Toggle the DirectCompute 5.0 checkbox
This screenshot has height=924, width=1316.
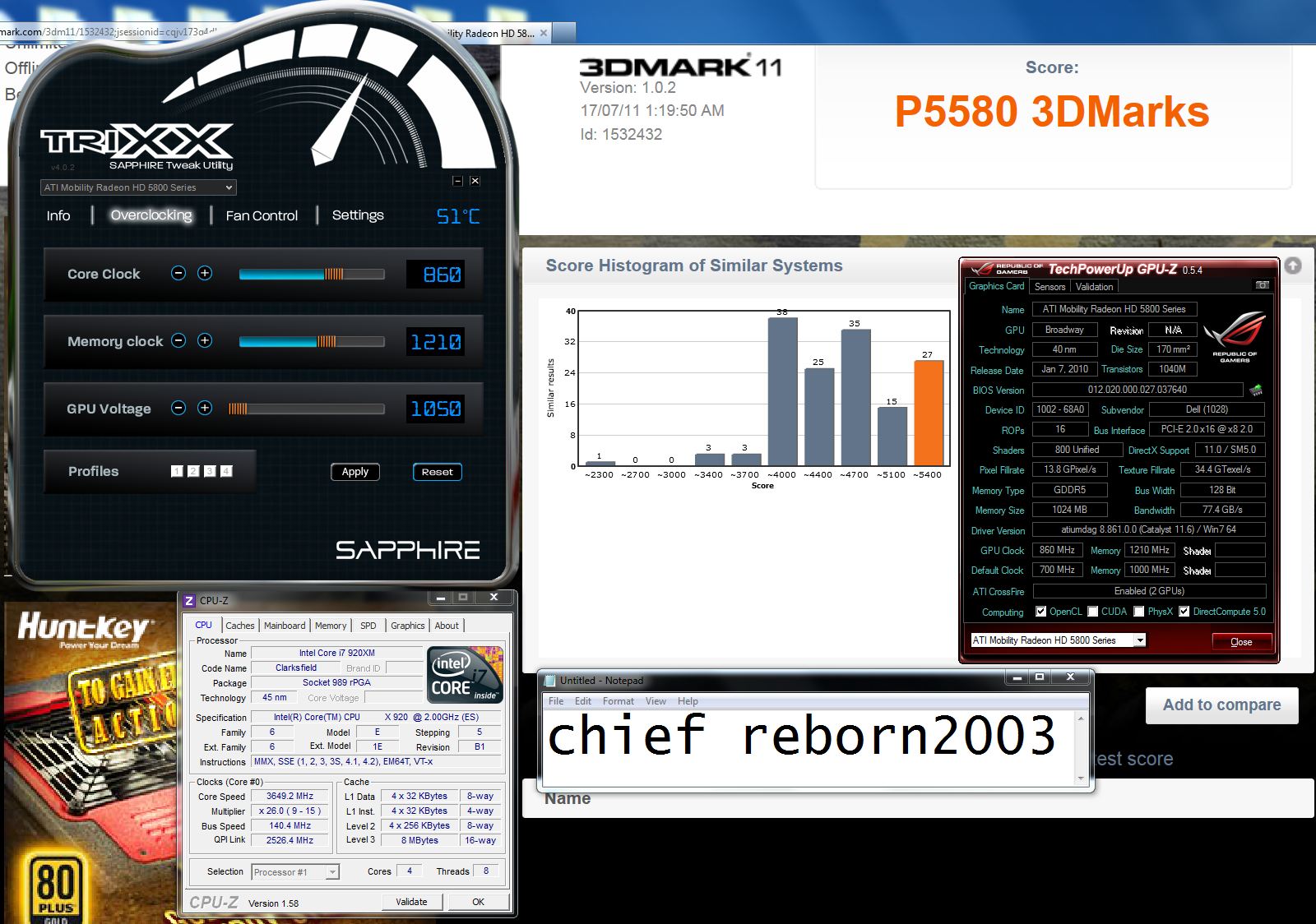point(1184,612)
